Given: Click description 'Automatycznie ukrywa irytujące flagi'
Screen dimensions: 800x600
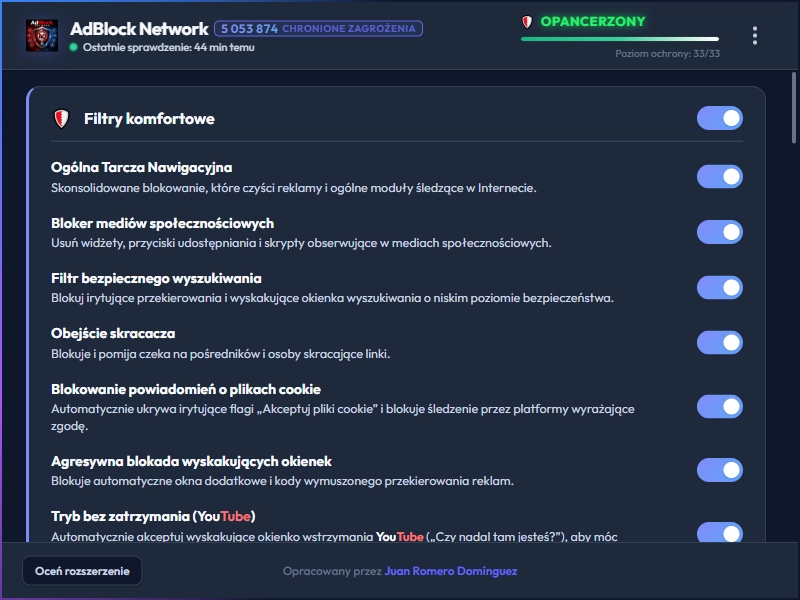Looking at the screenshot, I should pyautogui.click(x=343, y=417).
